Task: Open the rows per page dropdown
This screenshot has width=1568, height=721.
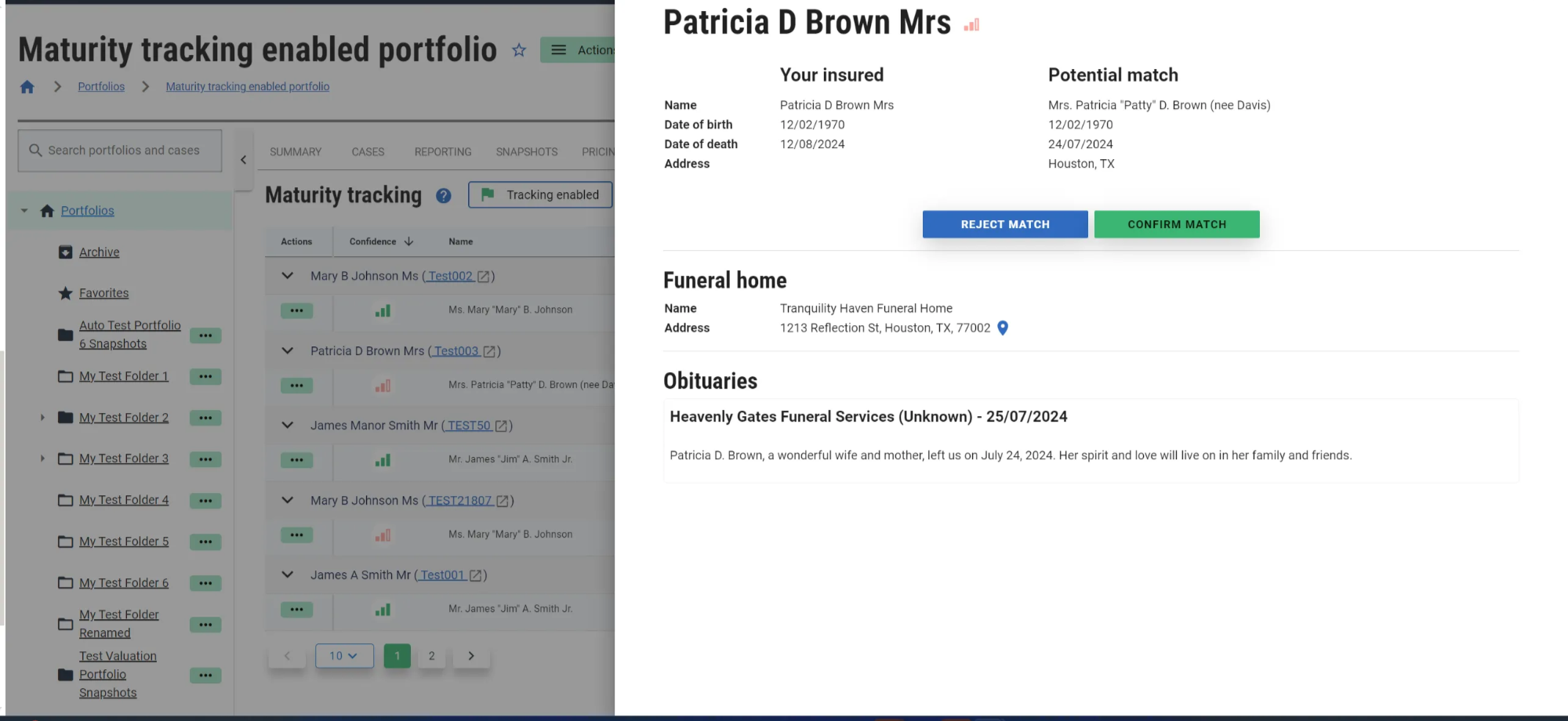Action: click(344, 656)
